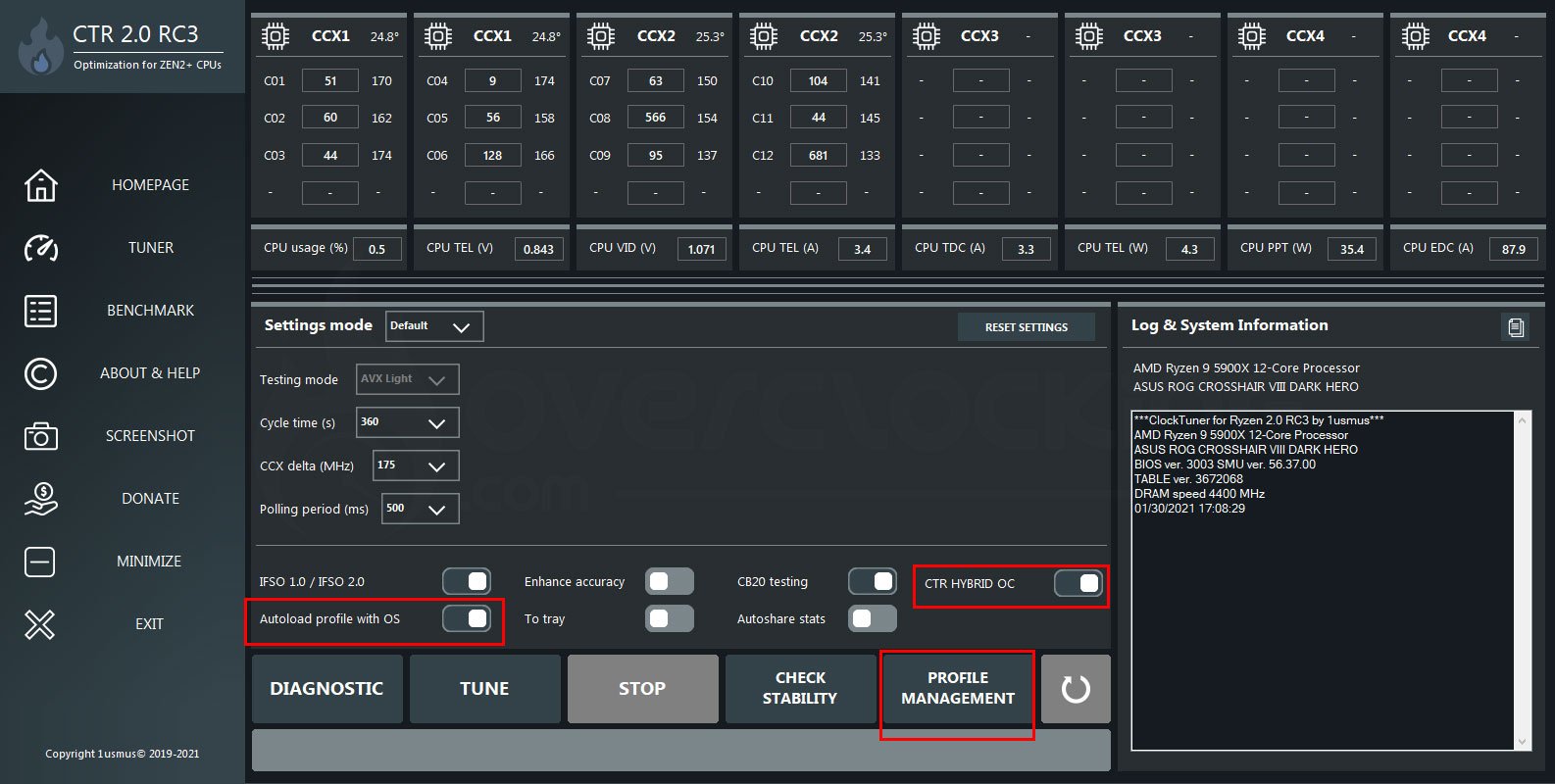This screenshot has height=784, width=1555.
Task: Toggle CTR HYBRID OC switch
Action: [1078, 583]
